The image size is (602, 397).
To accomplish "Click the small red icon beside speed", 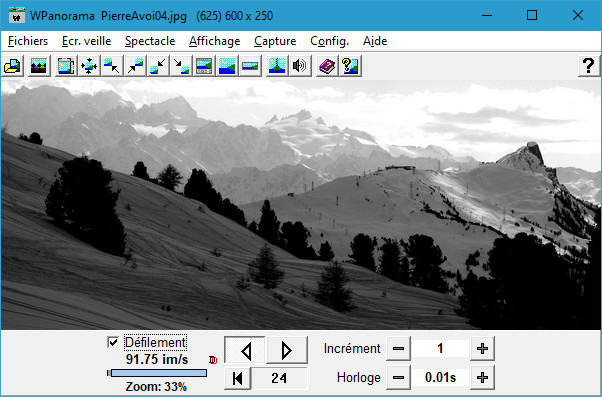I will click(x=213, y=360).
